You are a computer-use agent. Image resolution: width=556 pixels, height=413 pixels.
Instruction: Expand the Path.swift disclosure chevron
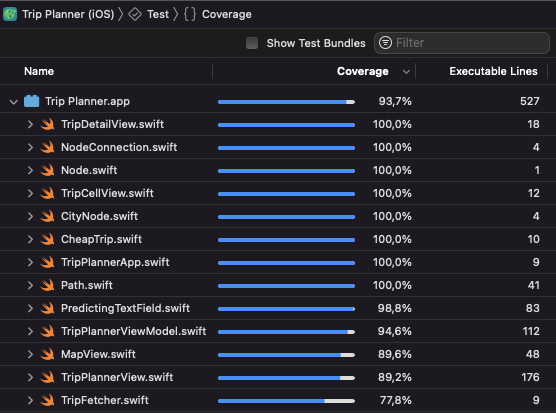click(x=30, y=285)
